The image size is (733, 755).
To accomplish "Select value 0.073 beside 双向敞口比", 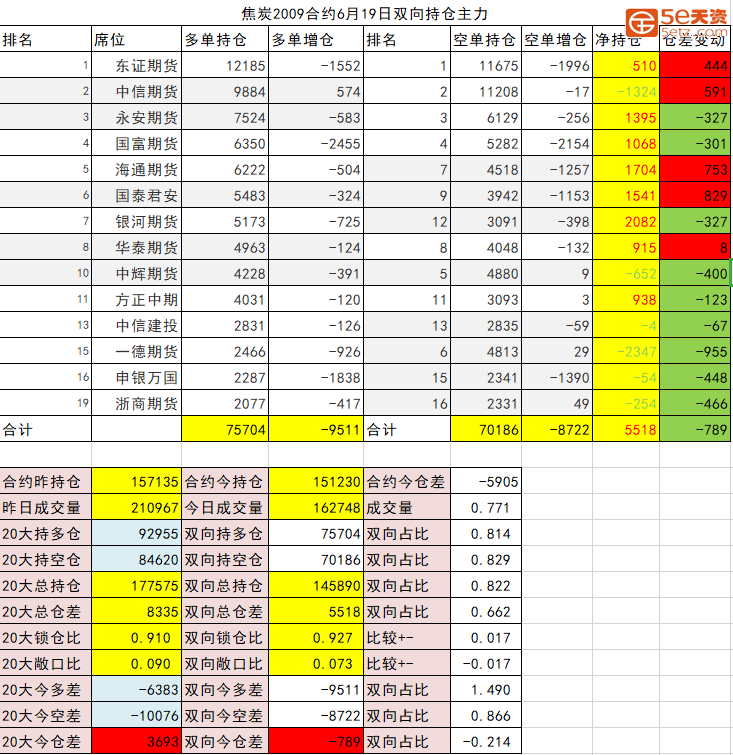I will (316, 663).
